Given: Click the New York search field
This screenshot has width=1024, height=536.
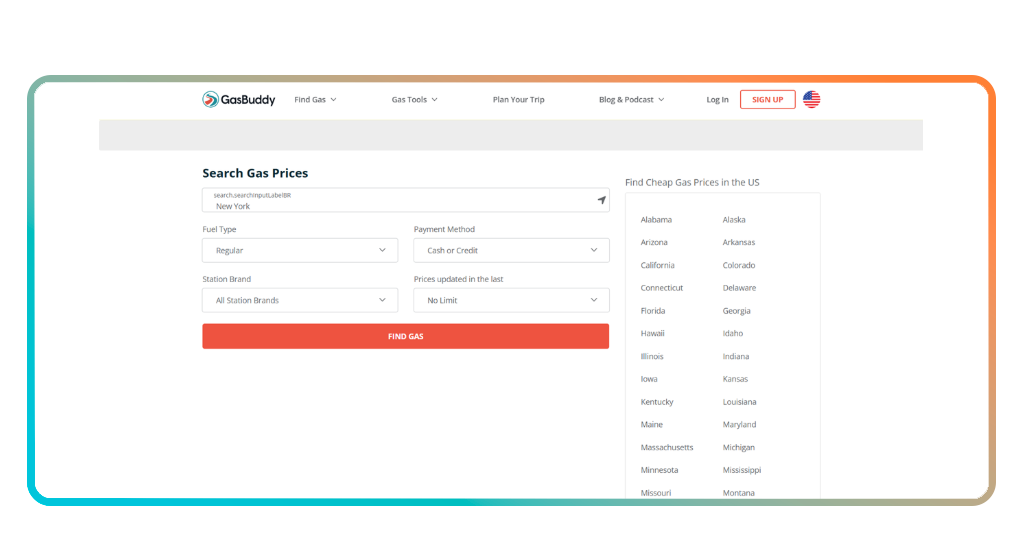Looking at the screenshot, I should point(406,200).
